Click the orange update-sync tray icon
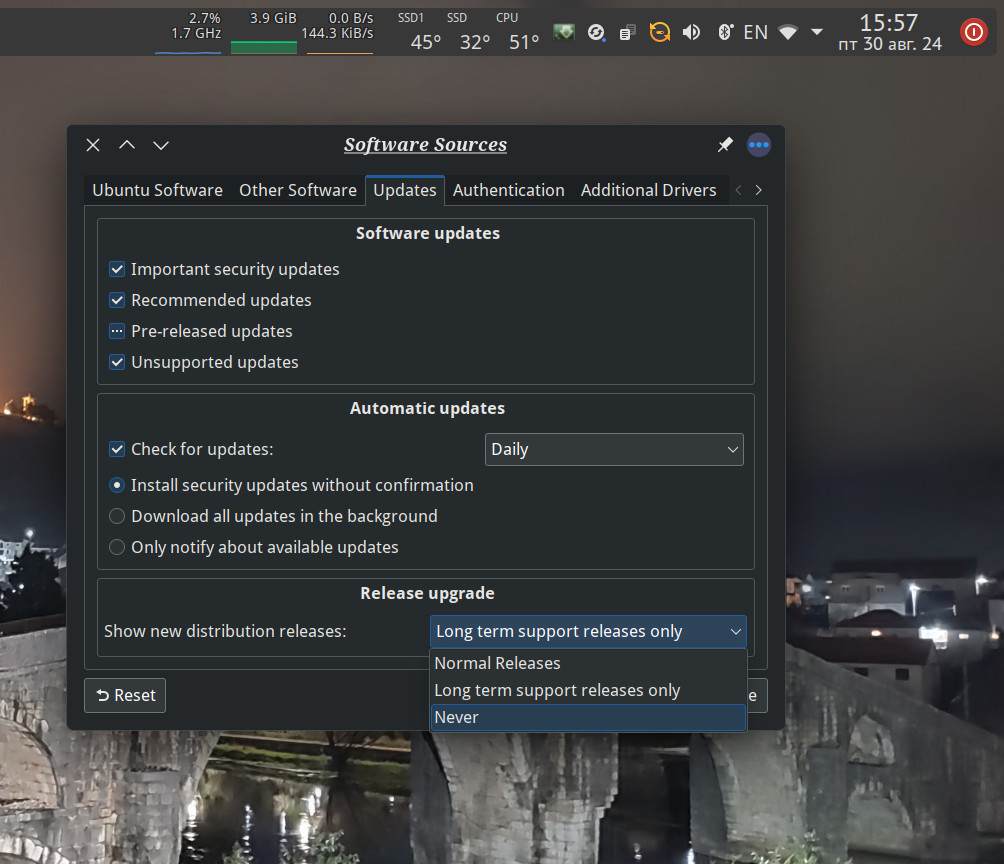Viewport: 1004px width, 864px height. point(660,32)
